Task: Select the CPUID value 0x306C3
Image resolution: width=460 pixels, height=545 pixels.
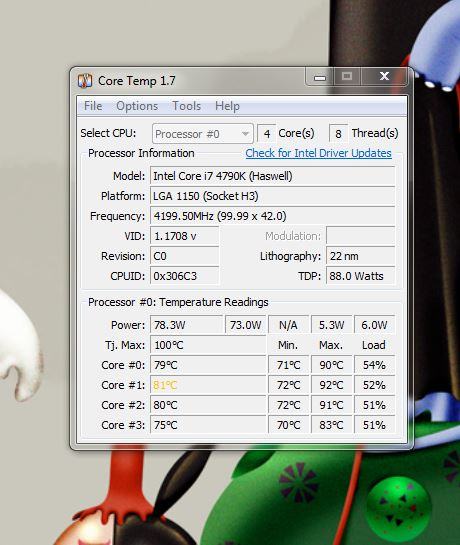Action: (x=185, y=276)
